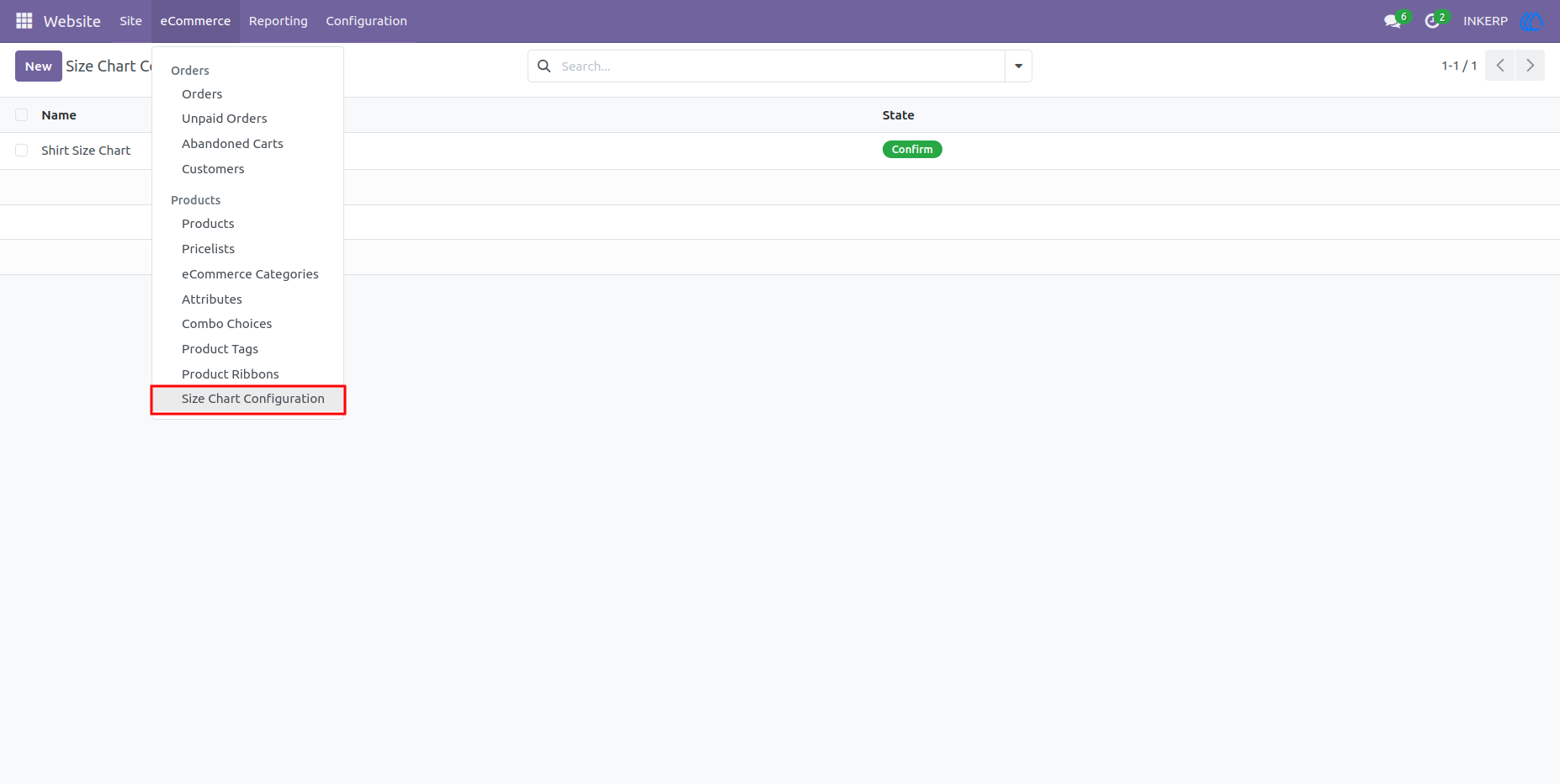Toggle the select-all checkbox in header

(x=22, y=115)
